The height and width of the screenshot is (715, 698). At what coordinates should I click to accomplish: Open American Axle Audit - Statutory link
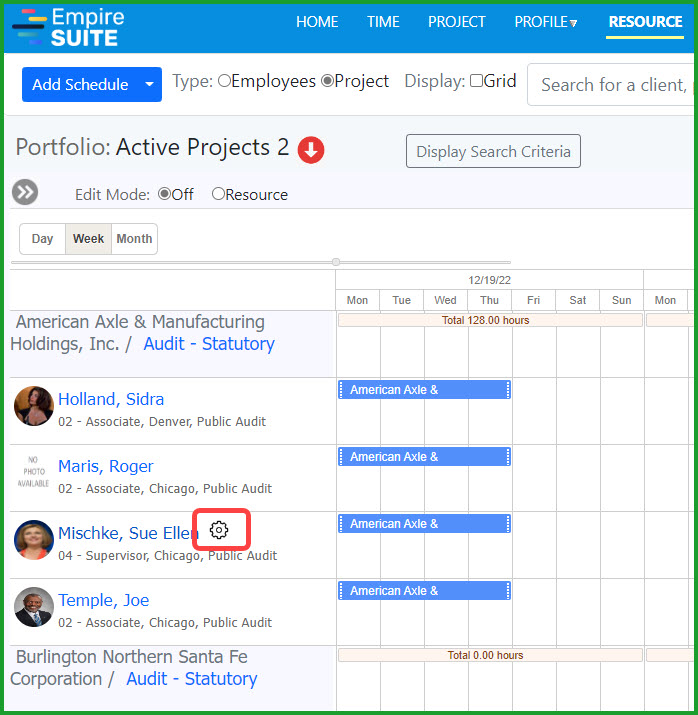pos(209,343)
